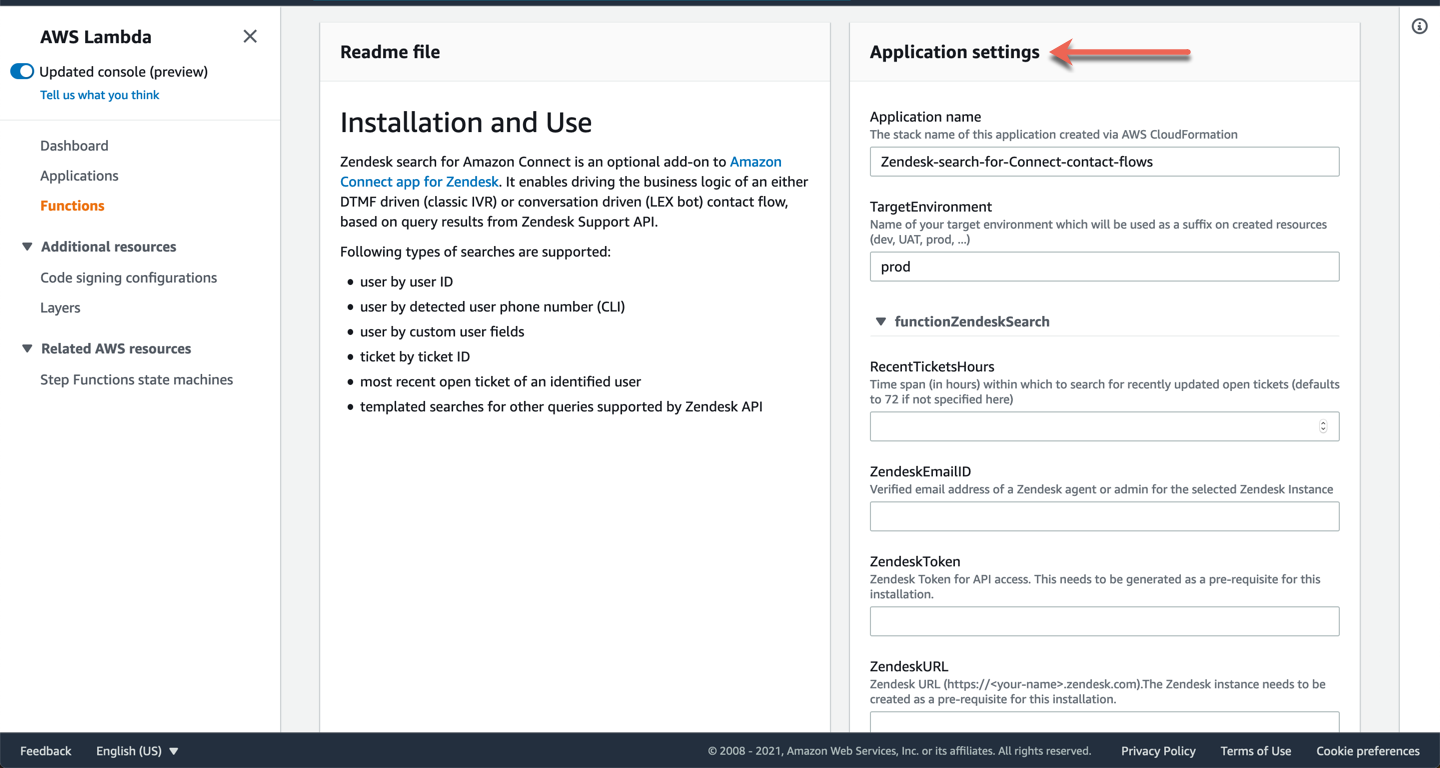Select Functions in the navigation
Viewport: 1440px width, 768px height.
coord(72,206)
